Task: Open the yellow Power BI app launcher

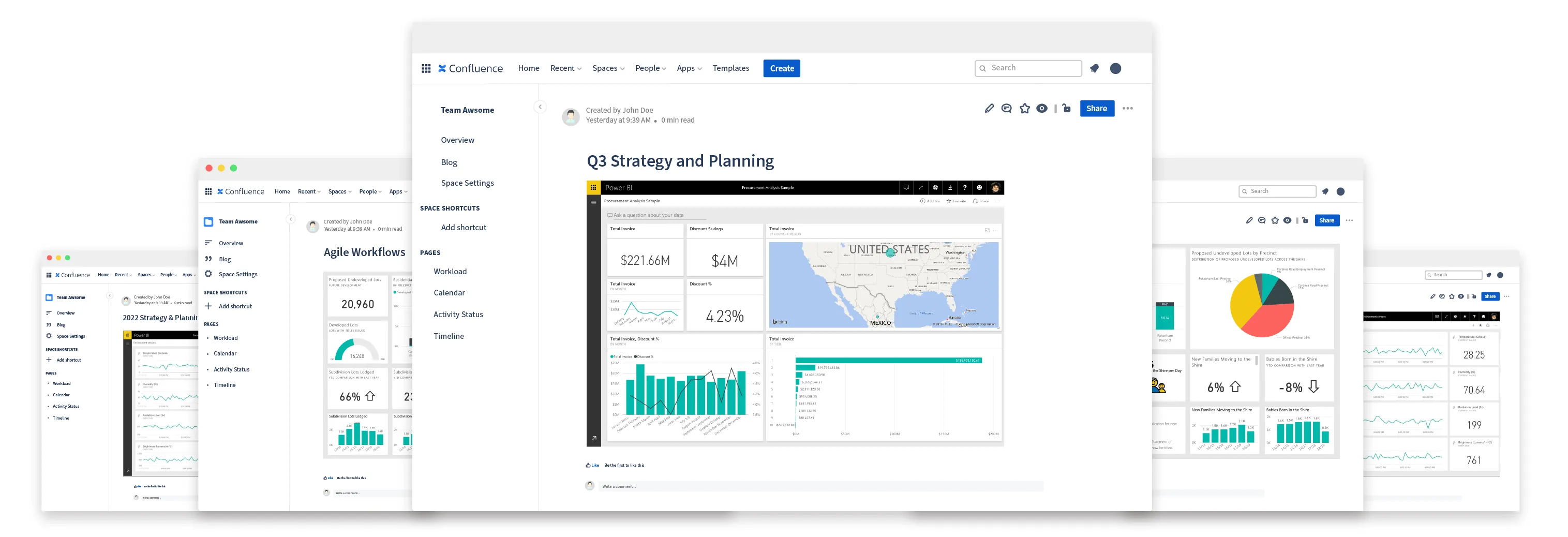Action: (x=593, y=187)
